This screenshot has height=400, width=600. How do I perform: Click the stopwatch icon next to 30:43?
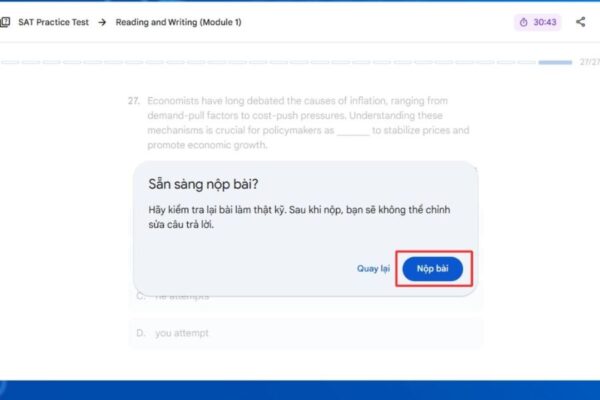point(523,22)
